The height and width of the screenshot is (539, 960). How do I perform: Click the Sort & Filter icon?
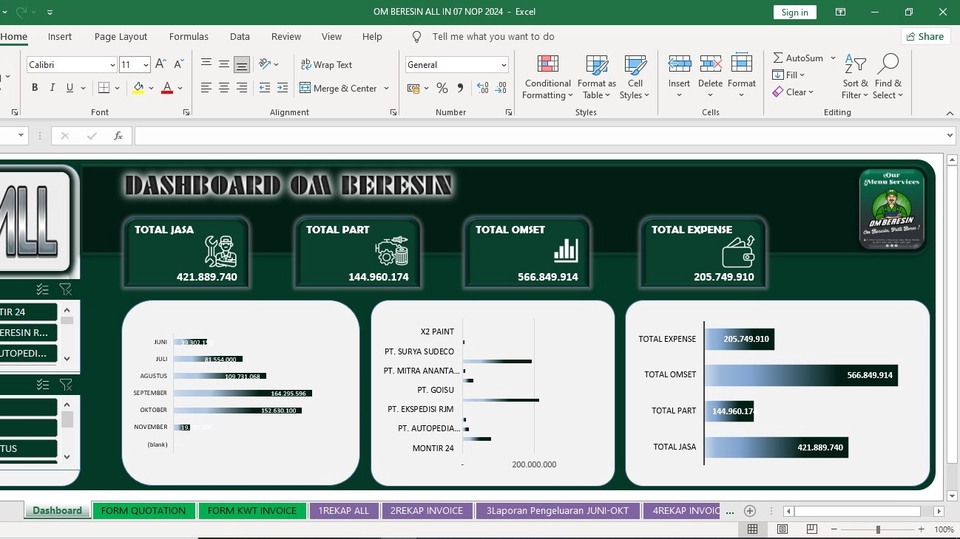[855, 65]
